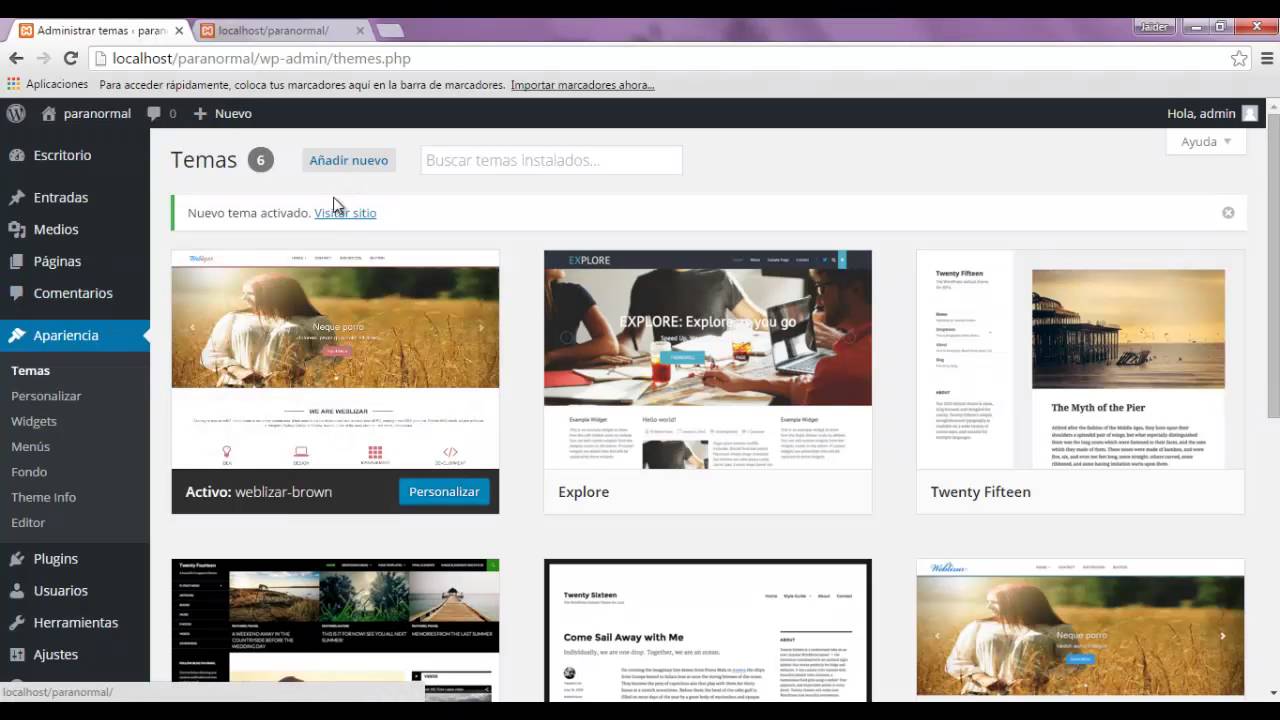The height and width of the screenshot is (720, 1280).
Task: Open the Páginas pages icon menu
Action: (57, 261)
